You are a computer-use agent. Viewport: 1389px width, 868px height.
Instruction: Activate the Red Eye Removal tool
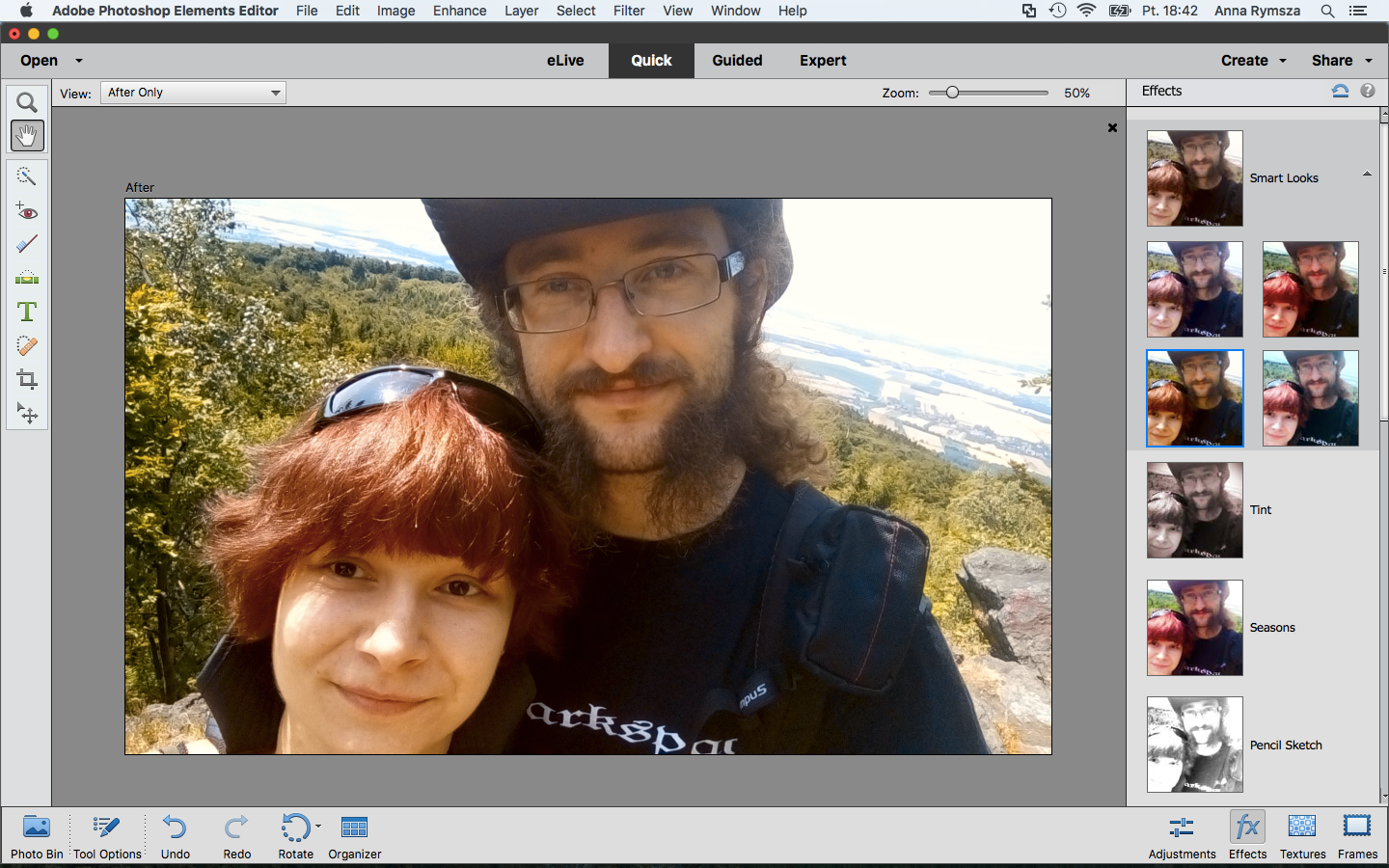click(27, 211)
